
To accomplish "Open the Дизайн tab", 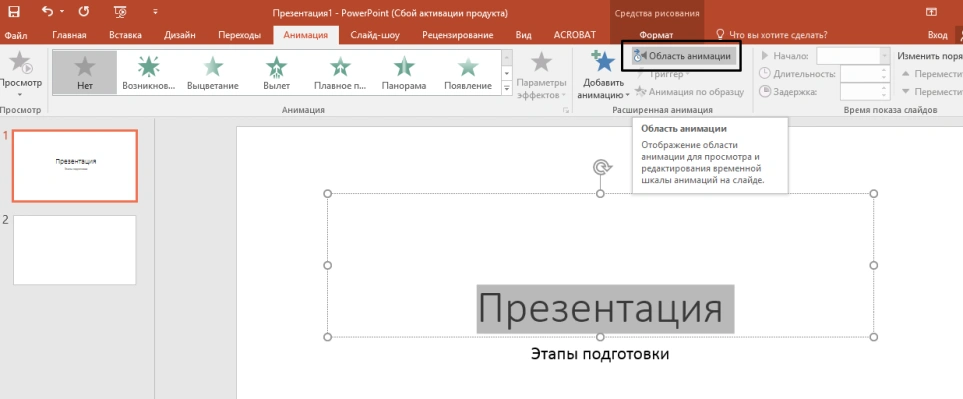I will coord(180,35).
